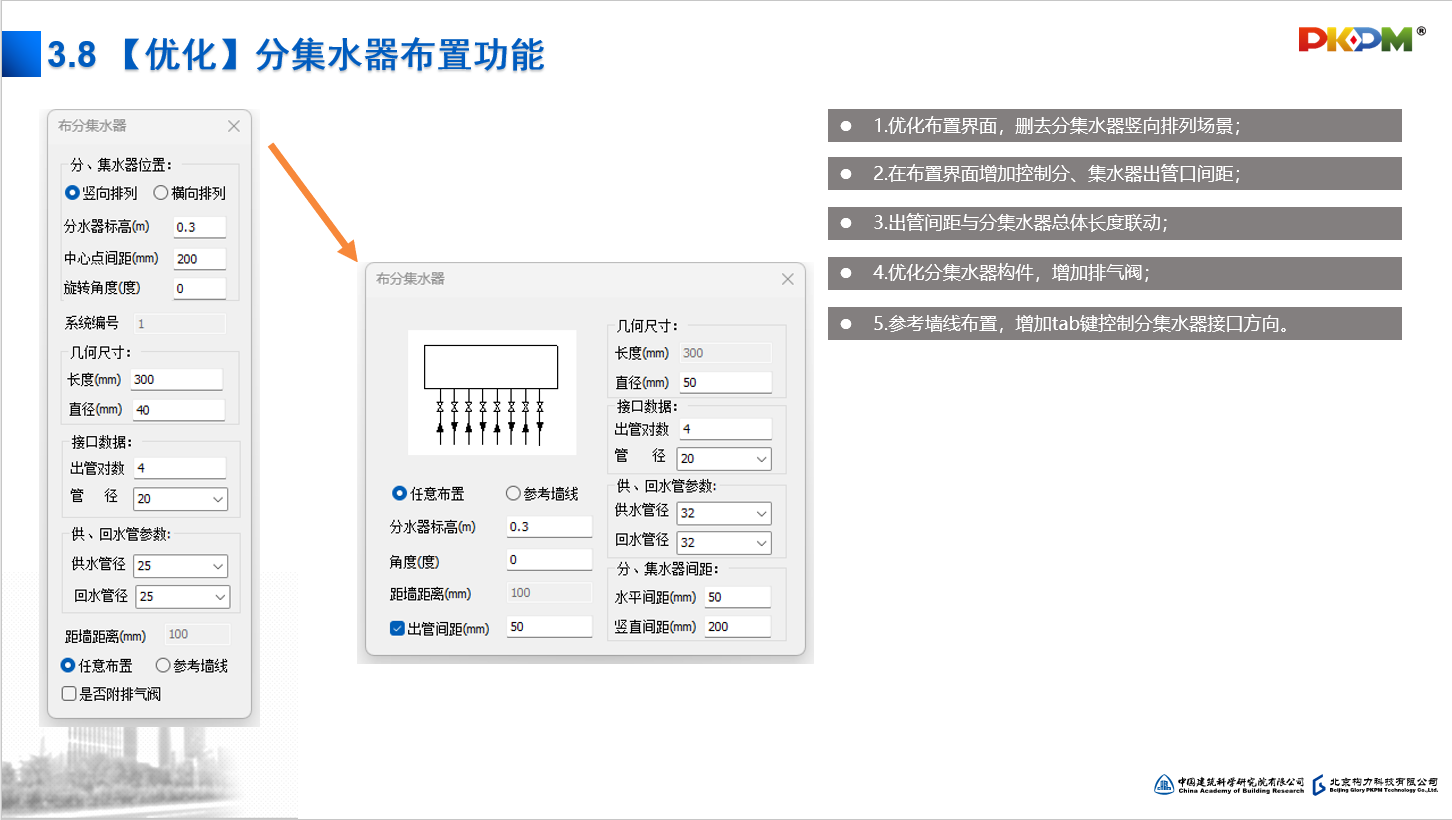Screen dimensions: 1452x820
Task: Click the manifold preview diagram with valves
Action: (491, 392)
